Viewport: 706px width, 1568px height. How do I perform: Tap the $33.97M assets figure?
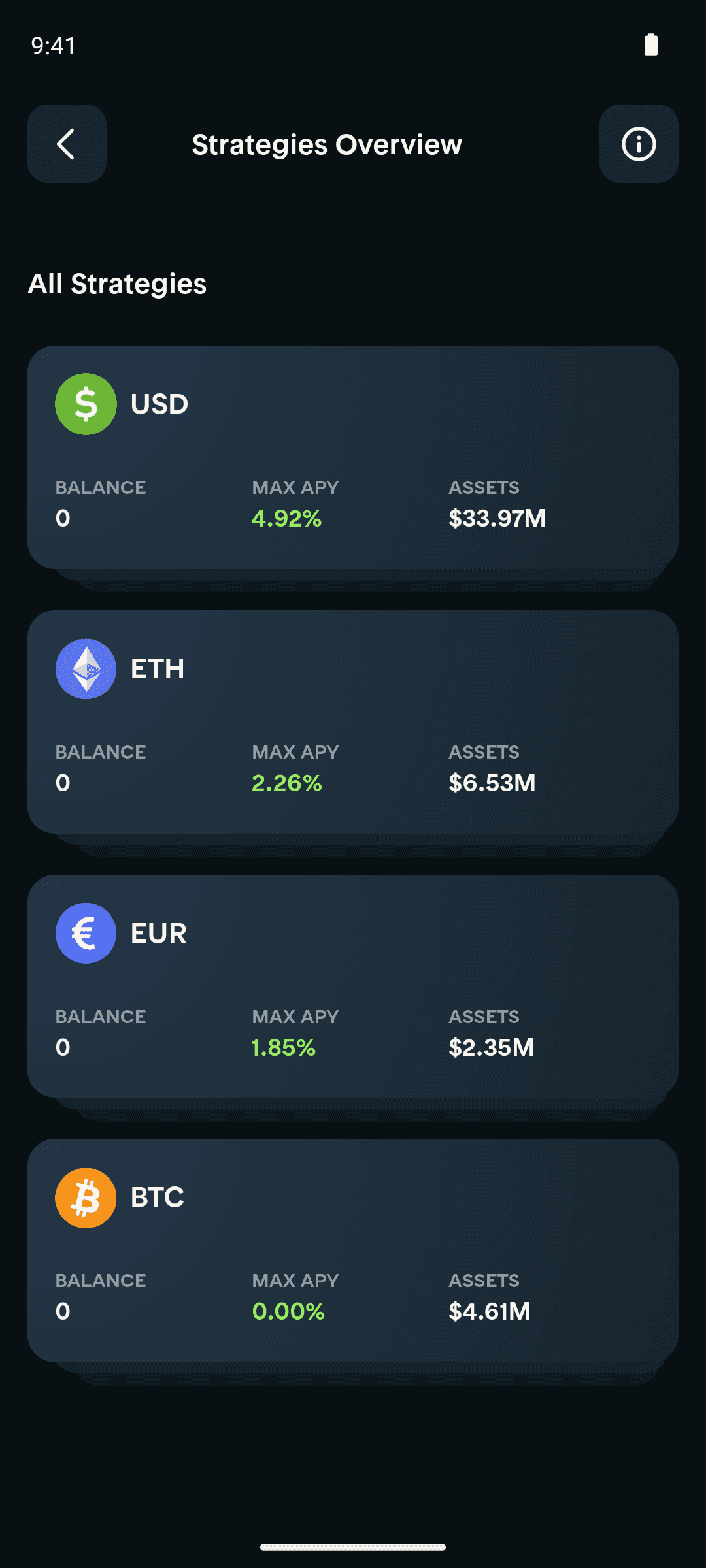point(497,518)
